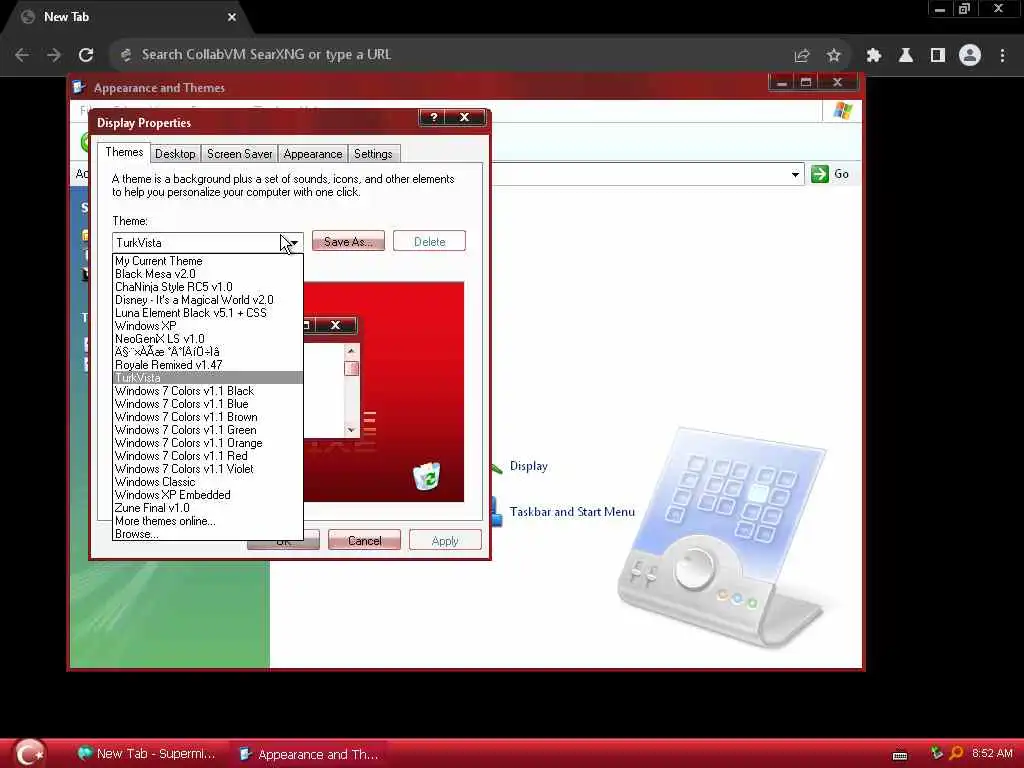Open the red Start orb button

click(x=29, y=753)
